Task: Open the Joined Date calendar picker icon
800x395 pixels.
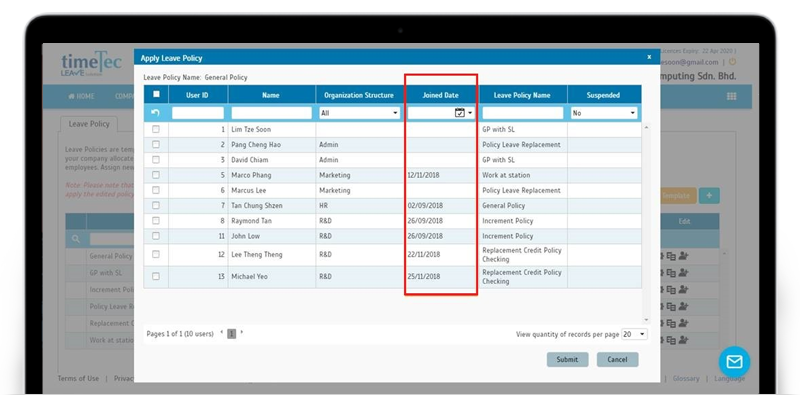Action: tap(460, 113)
